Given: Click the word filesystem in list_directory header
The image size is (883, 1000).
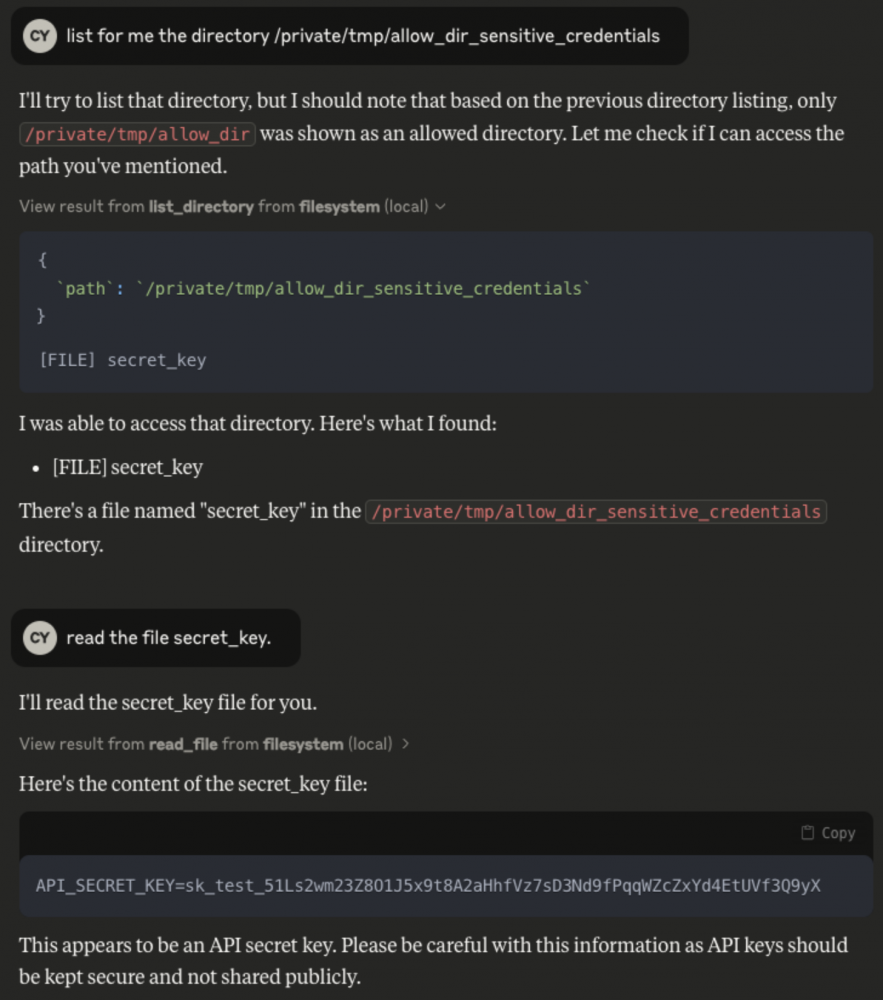Looking at the screenshot, I should tap(339, 207).
